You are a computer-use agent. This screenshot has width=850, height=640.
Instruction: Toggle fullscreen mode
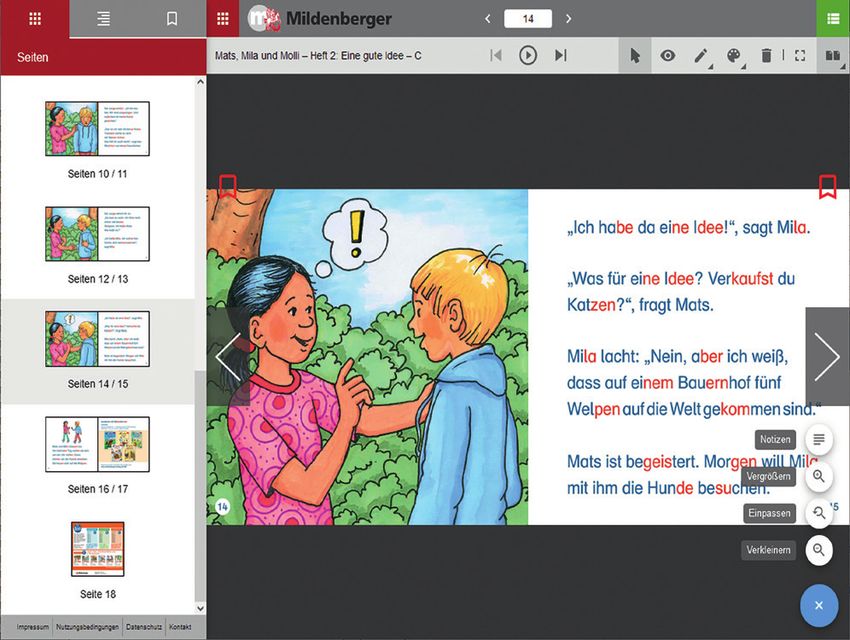click(x=800, y=55)
